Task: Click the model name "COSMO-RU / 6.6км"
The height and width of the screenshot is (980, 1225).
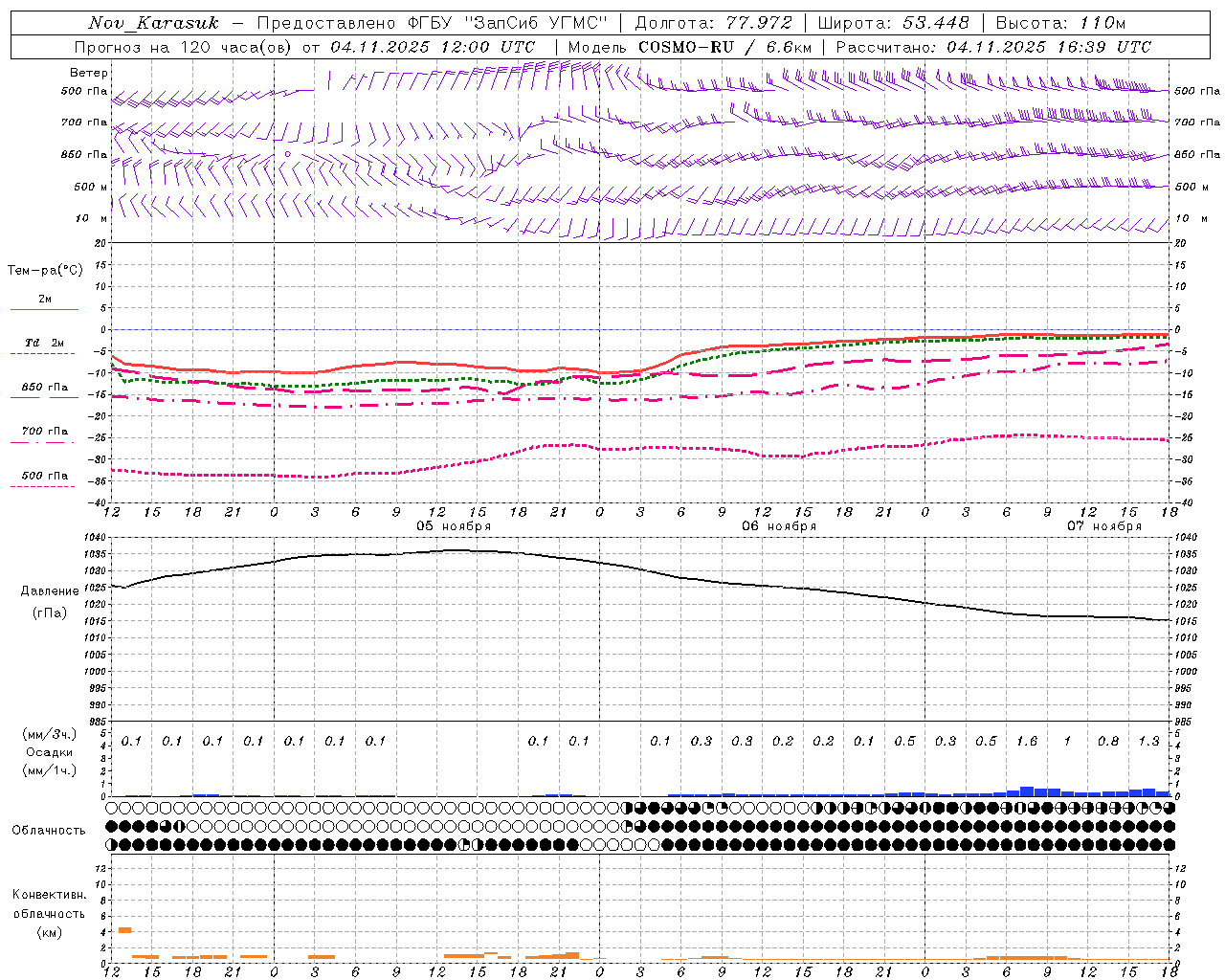Action: pyautogui.click(x=725, y=47)
